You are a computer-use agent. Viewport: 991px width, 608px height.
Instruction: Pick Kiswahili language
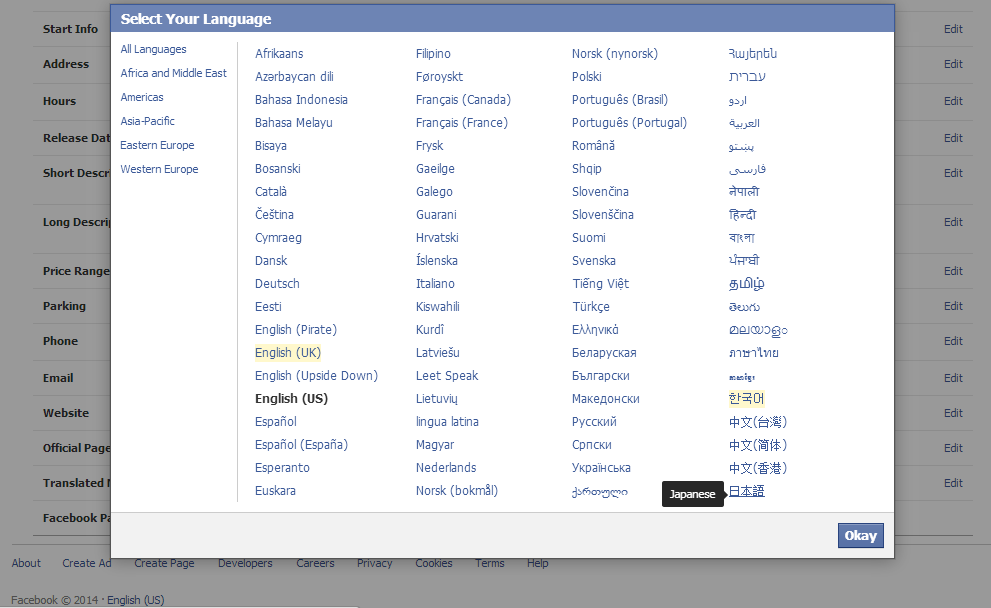click(x=437, y=307)
